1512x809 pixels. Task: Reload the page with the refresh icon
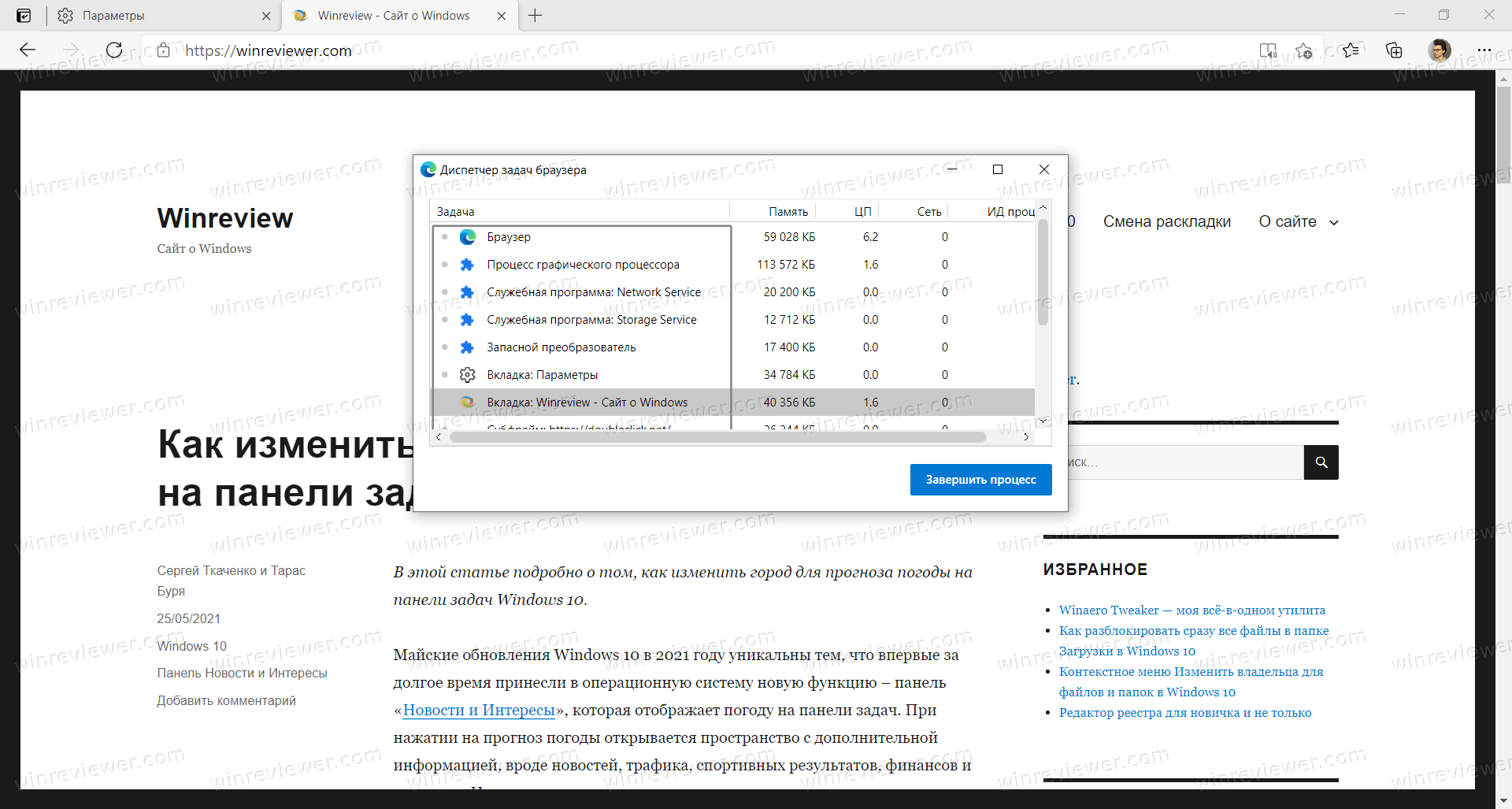114,50
